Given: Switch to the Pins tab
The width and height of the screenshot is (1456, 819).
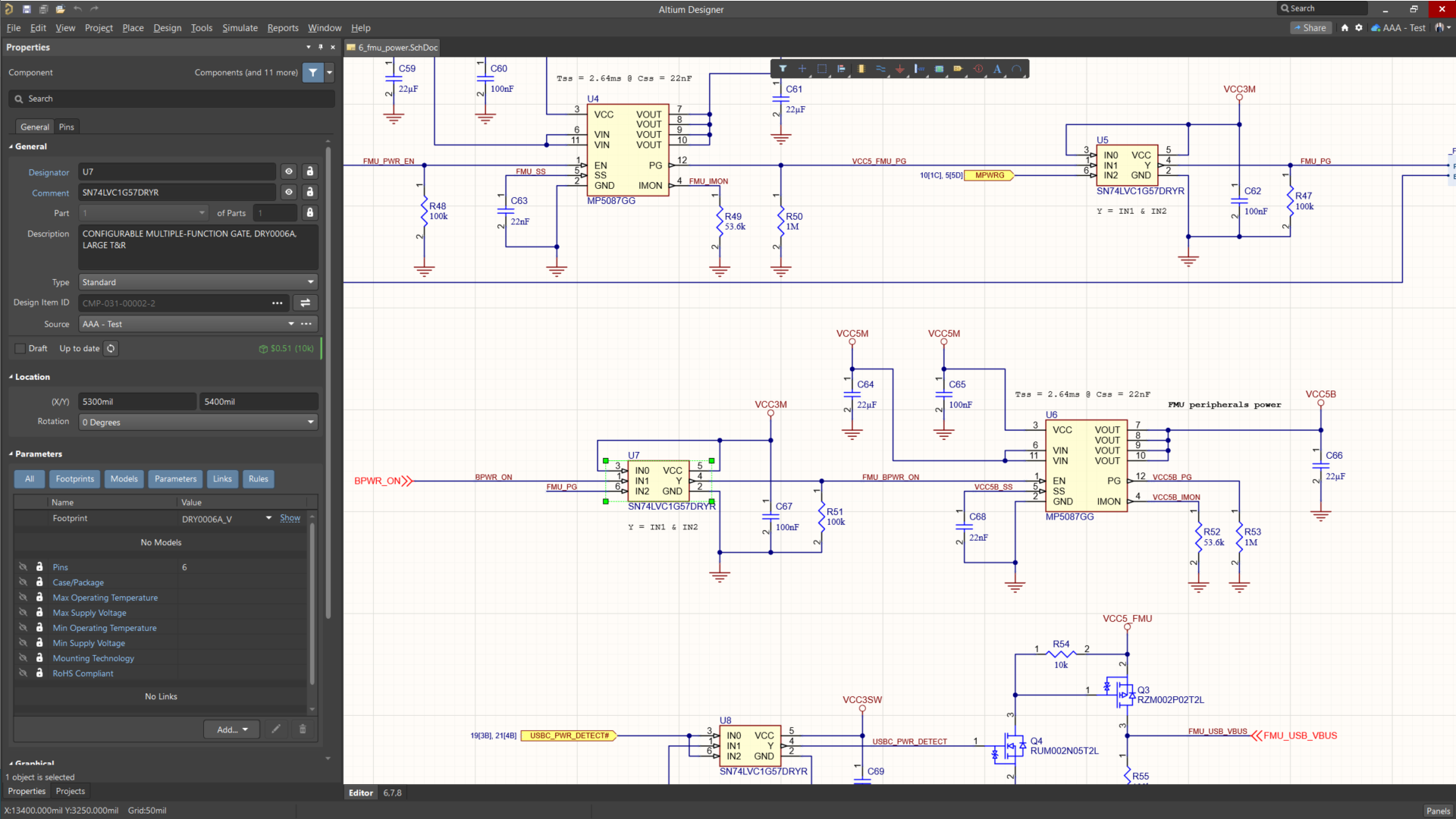Looking at the screenshot, I should (x=67, y=127).
